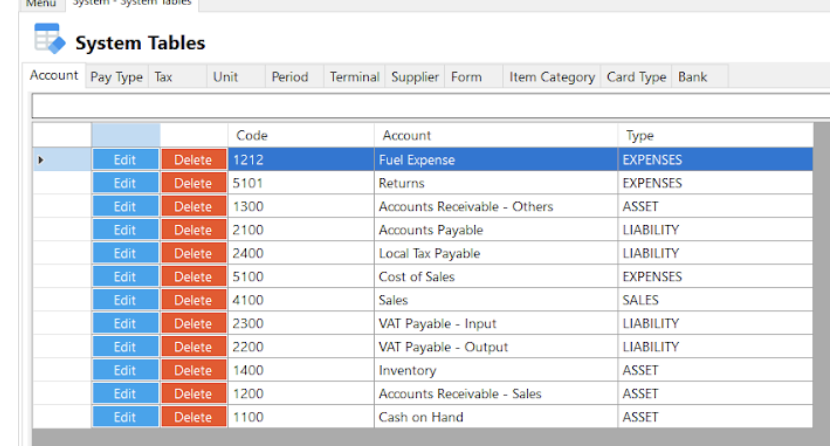
Task: Sort by the Type column header
Action: (715, 135)
